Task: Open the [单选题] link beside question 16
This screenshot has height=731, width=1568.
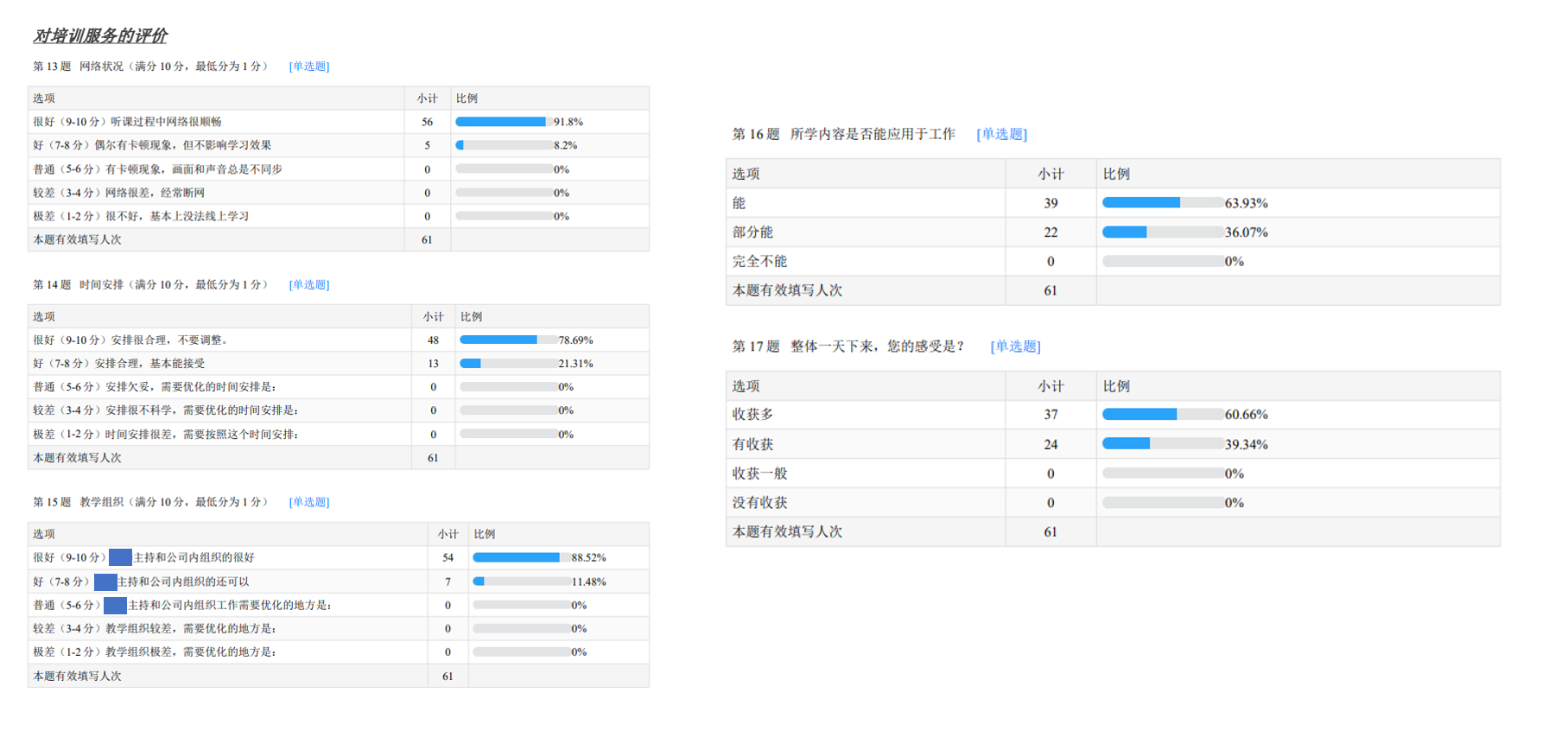Action: click(x=1001, y=134)
